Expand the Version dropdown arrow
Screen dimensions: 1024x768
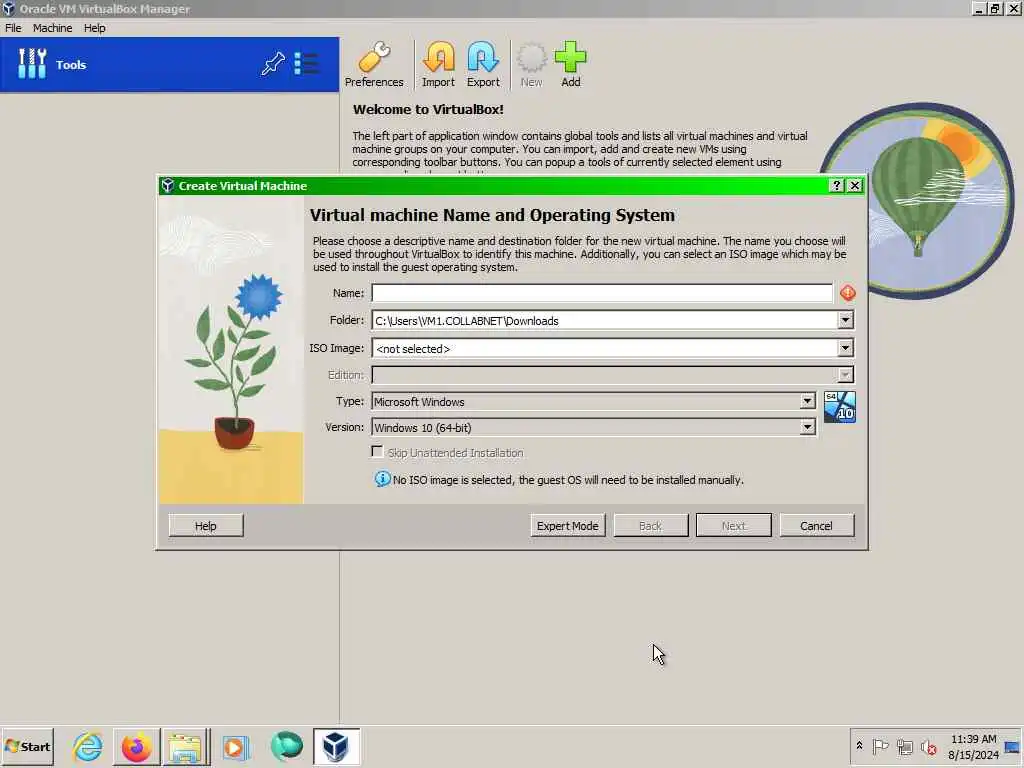click(x=807, y=427)
